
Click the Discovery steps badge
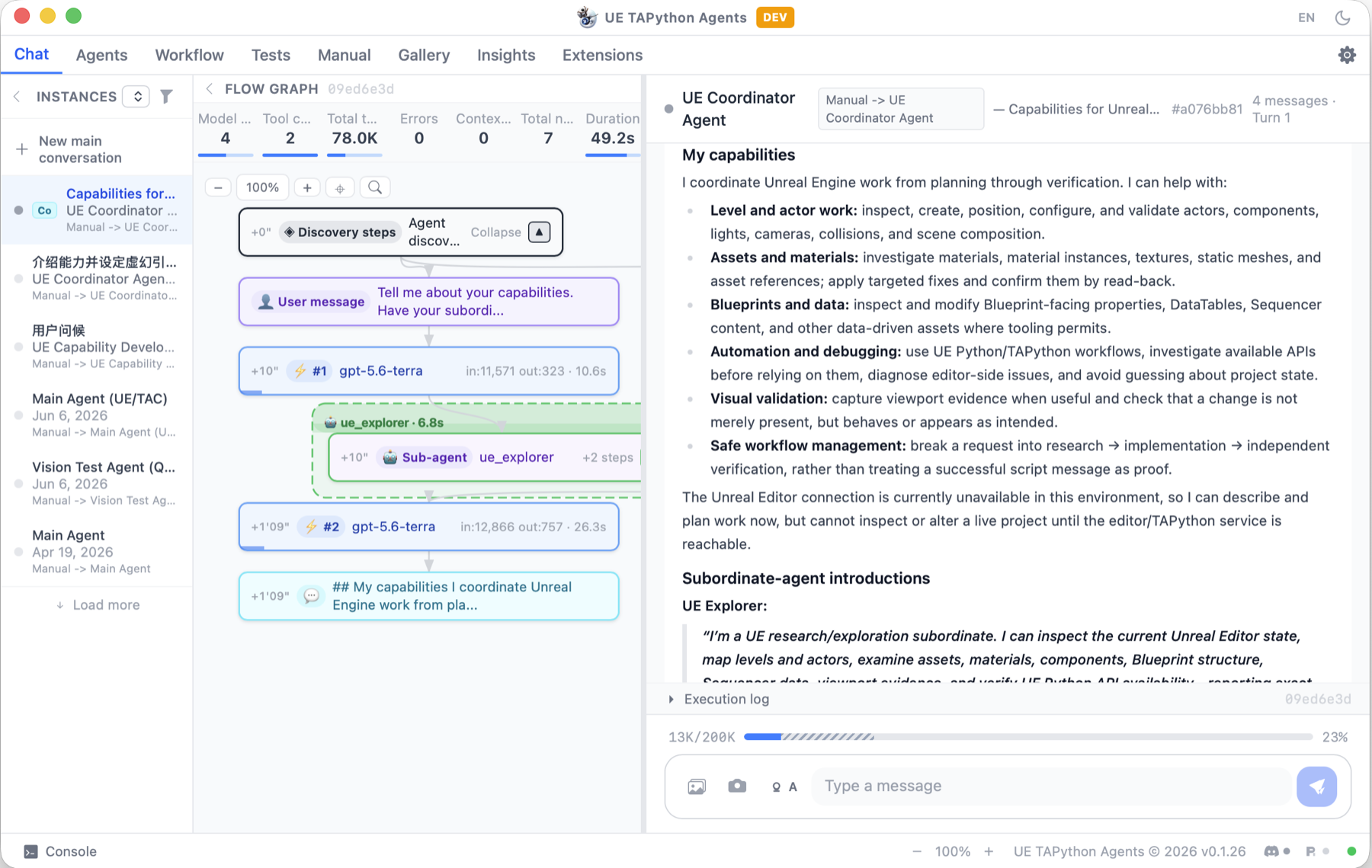pos(339,232)
